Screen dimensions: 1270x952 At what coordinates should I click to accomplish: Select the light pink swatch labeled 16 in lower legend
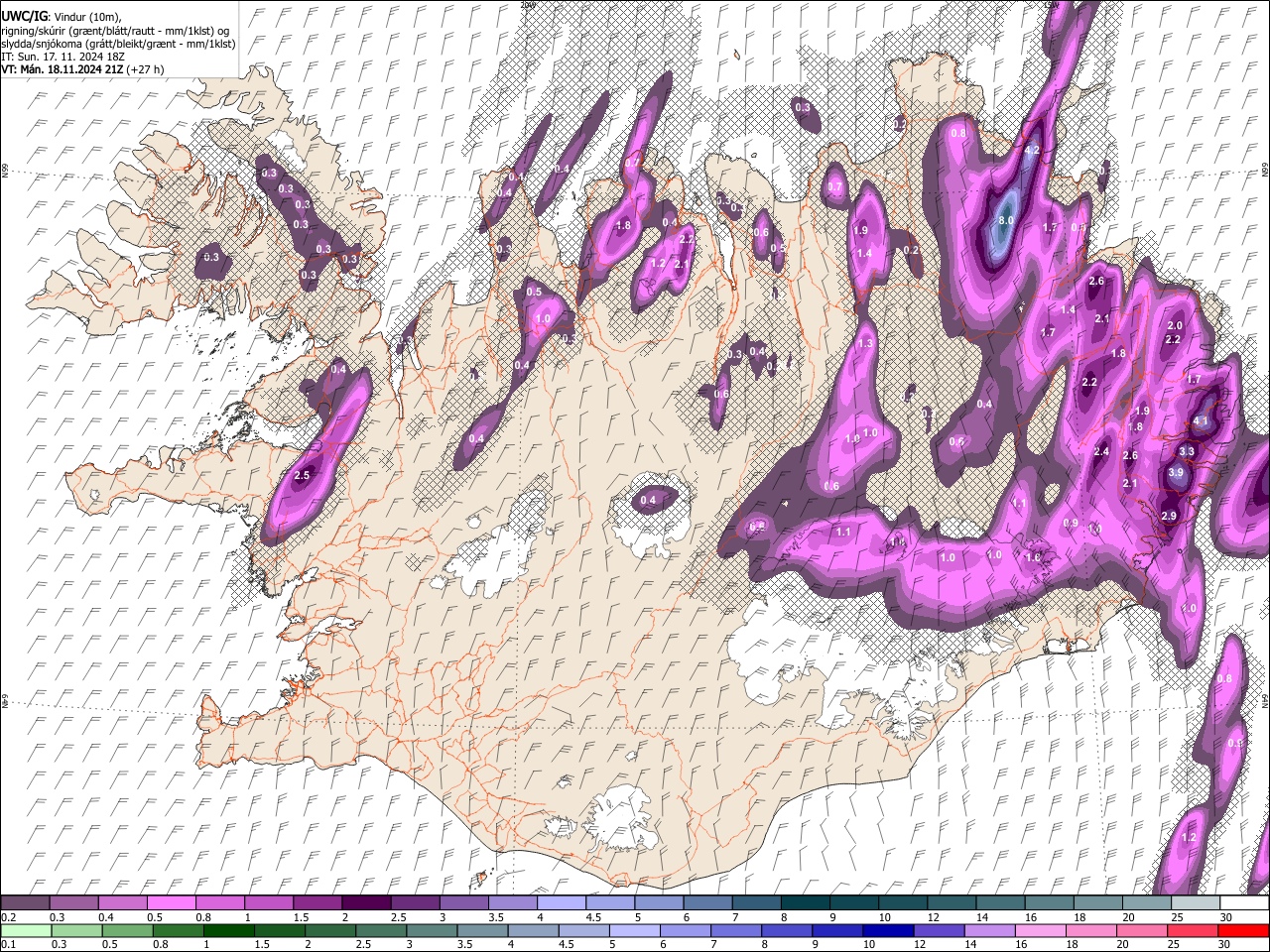point(1040,930)
